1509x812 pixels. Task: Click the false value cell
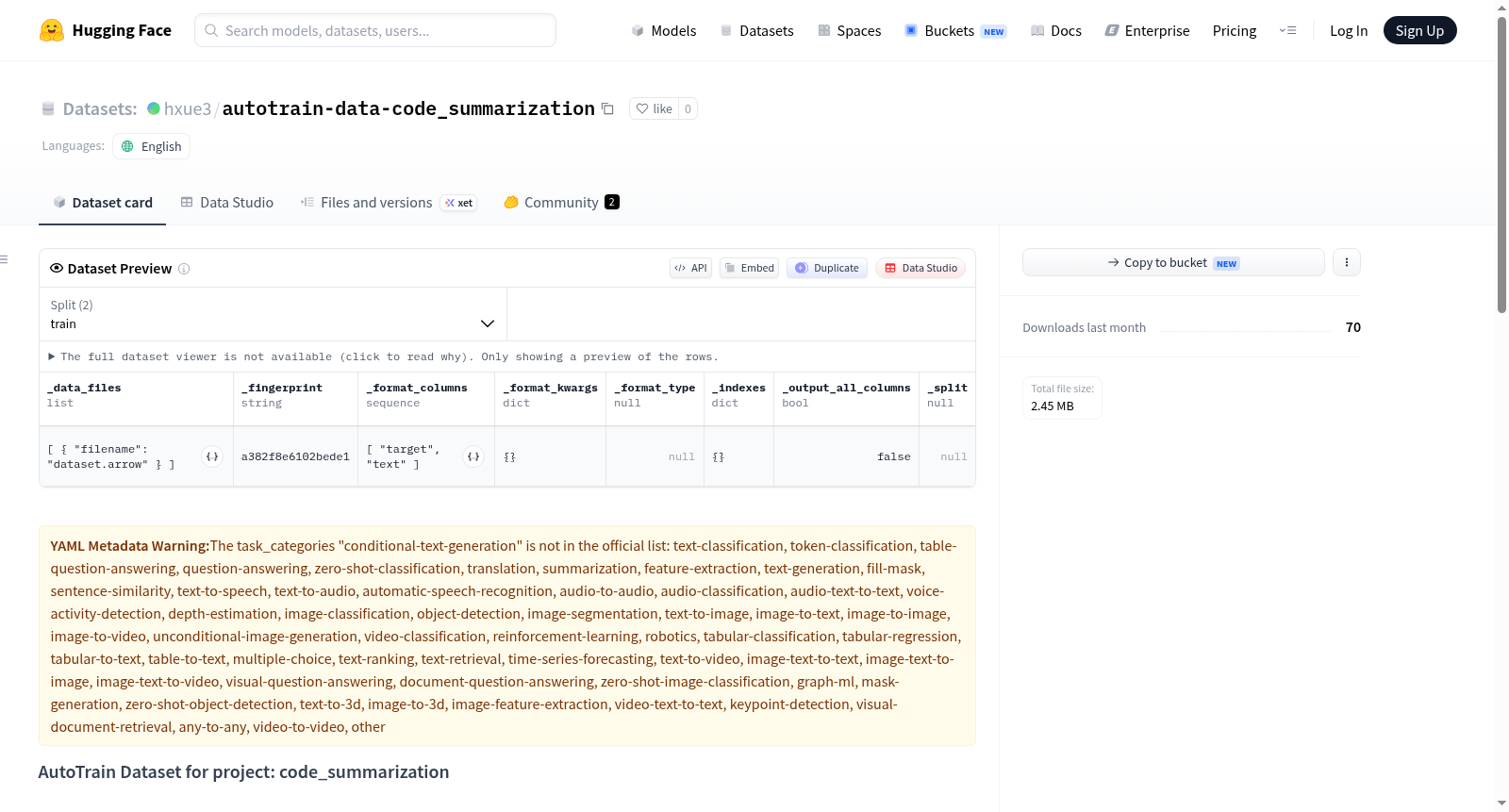click(x=846, y=456)
